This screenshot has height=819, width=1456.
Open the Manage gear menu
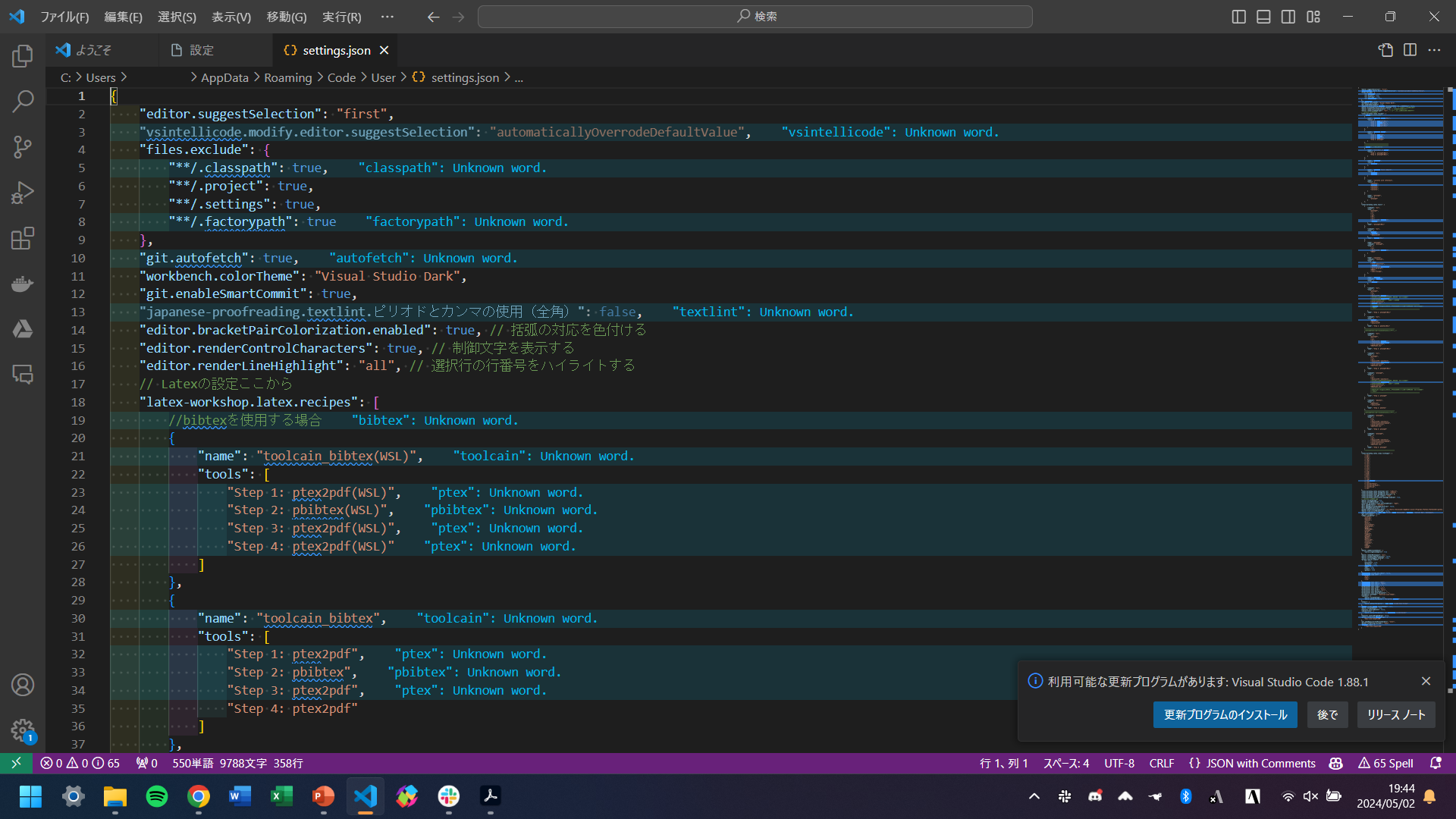23,730
